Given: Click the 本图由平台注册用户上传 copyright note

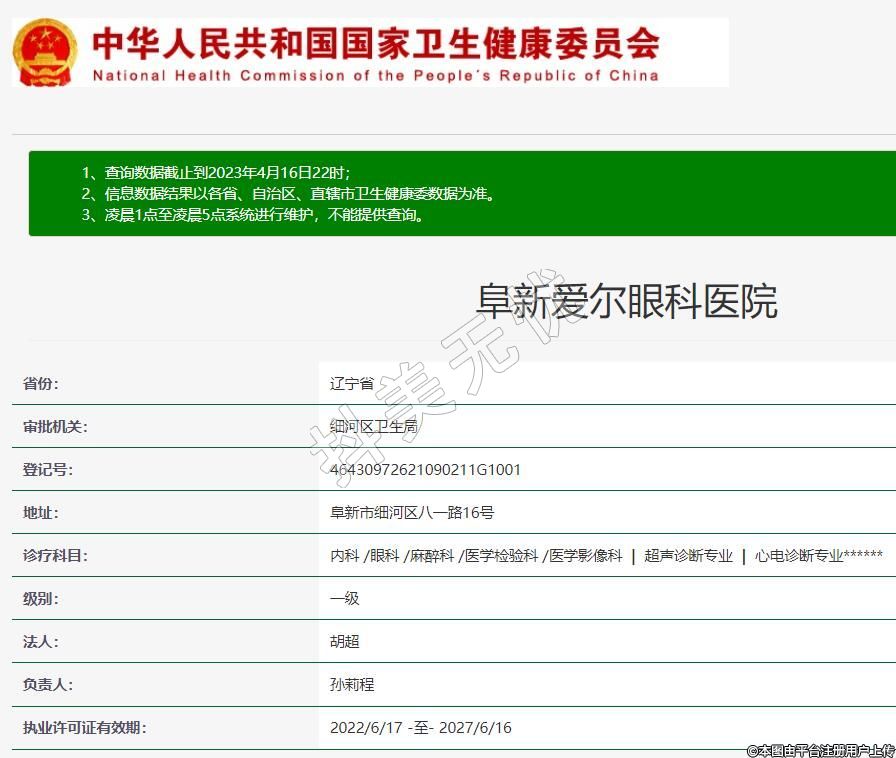Looking at the screenshot, I should click(820, 749).
